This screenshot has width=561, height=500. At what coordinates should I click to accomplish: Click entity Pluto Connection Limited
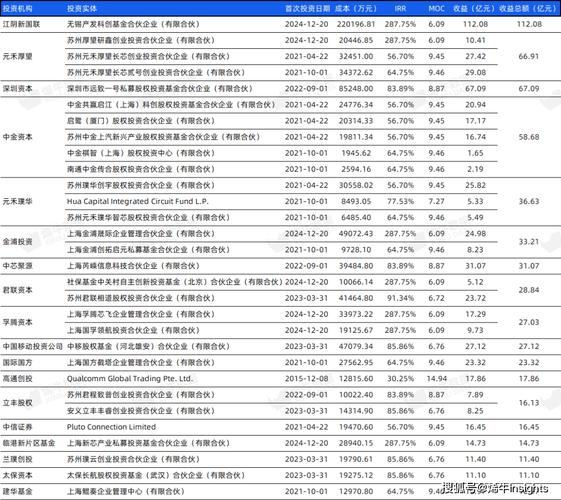coord(111,427)
